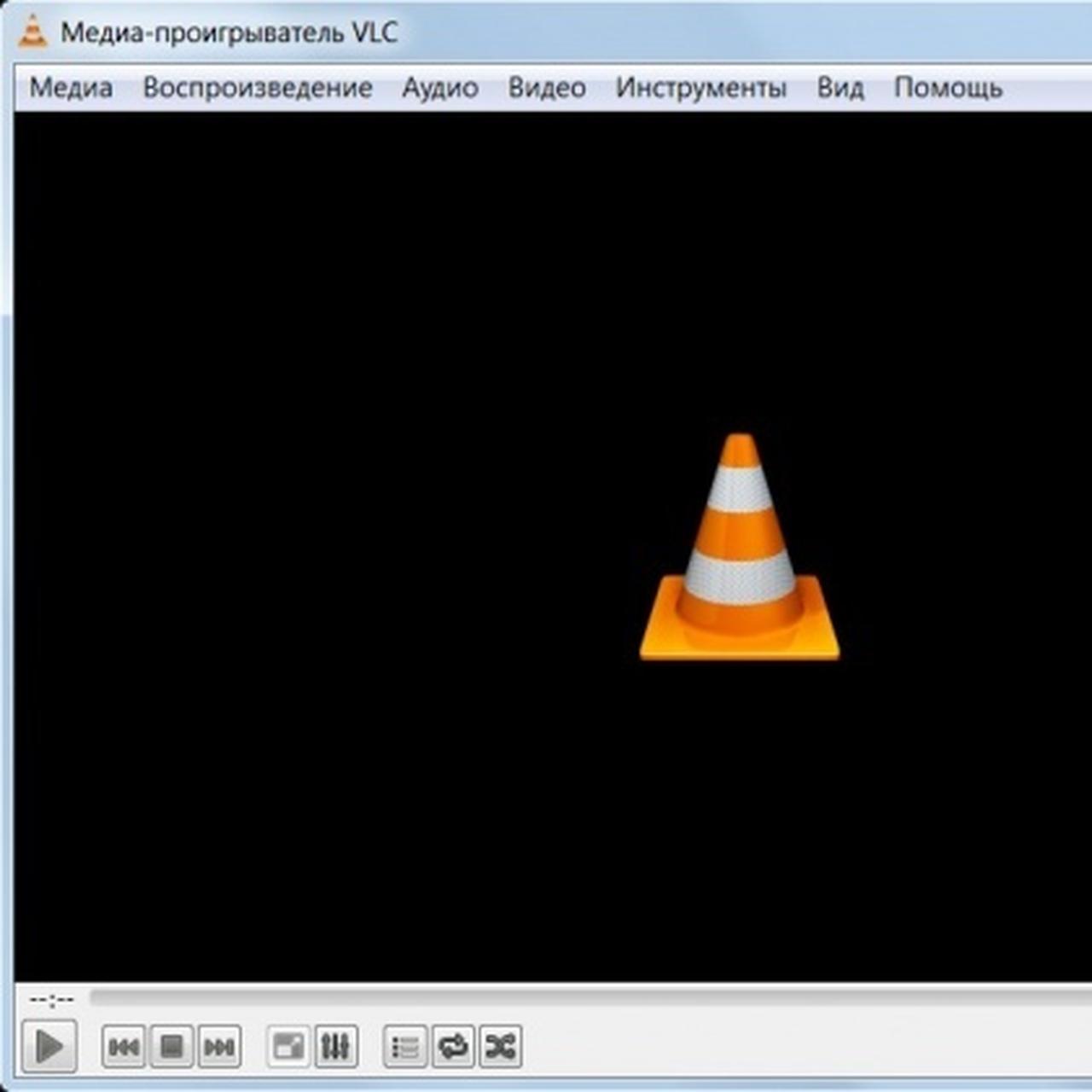The width and height of the screenshot is (1092, 1092).
Task: Open the playlist view
Action: 405,1046
